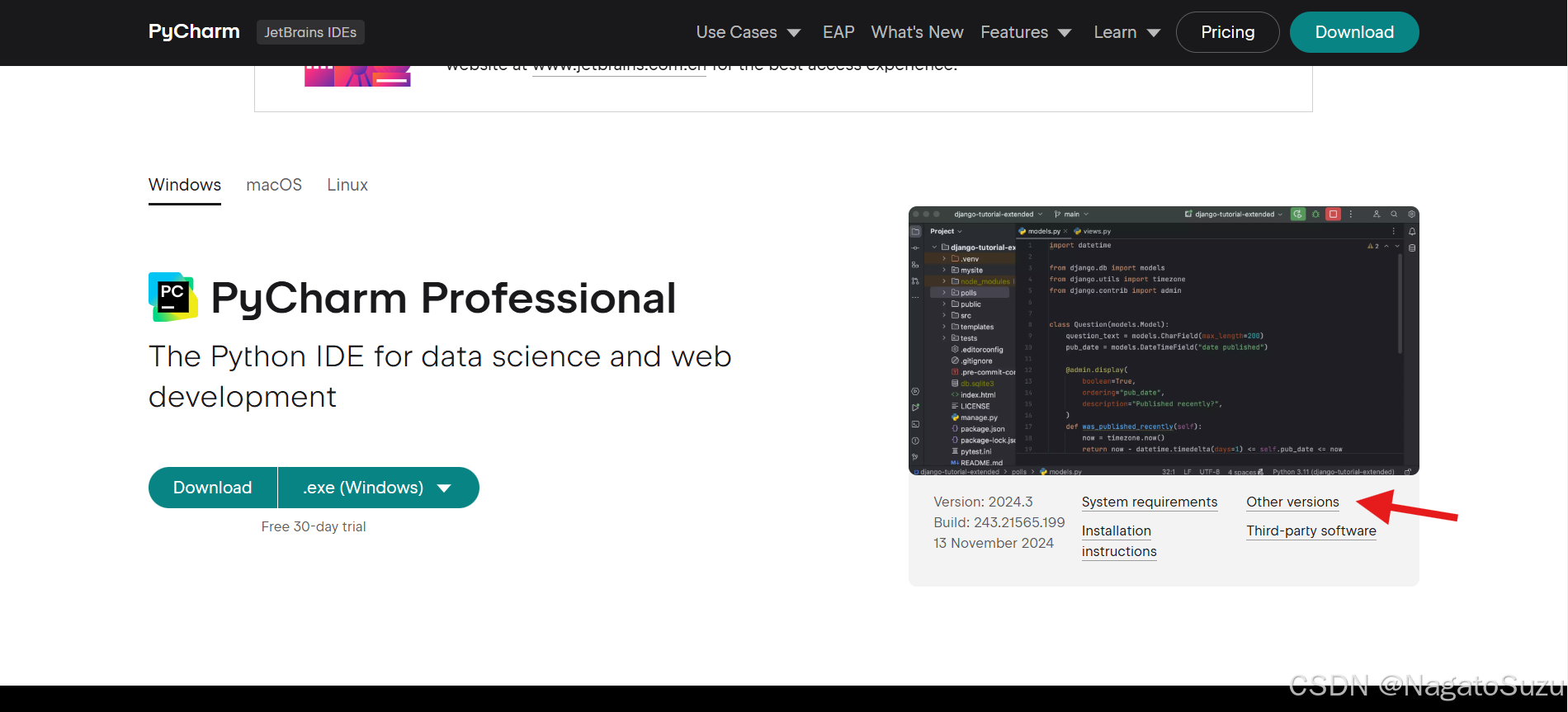Open the Use Cases dropdown menu
Image resolution: width=1568 pixels, height=712 pixels.
(x=749, y=32)
